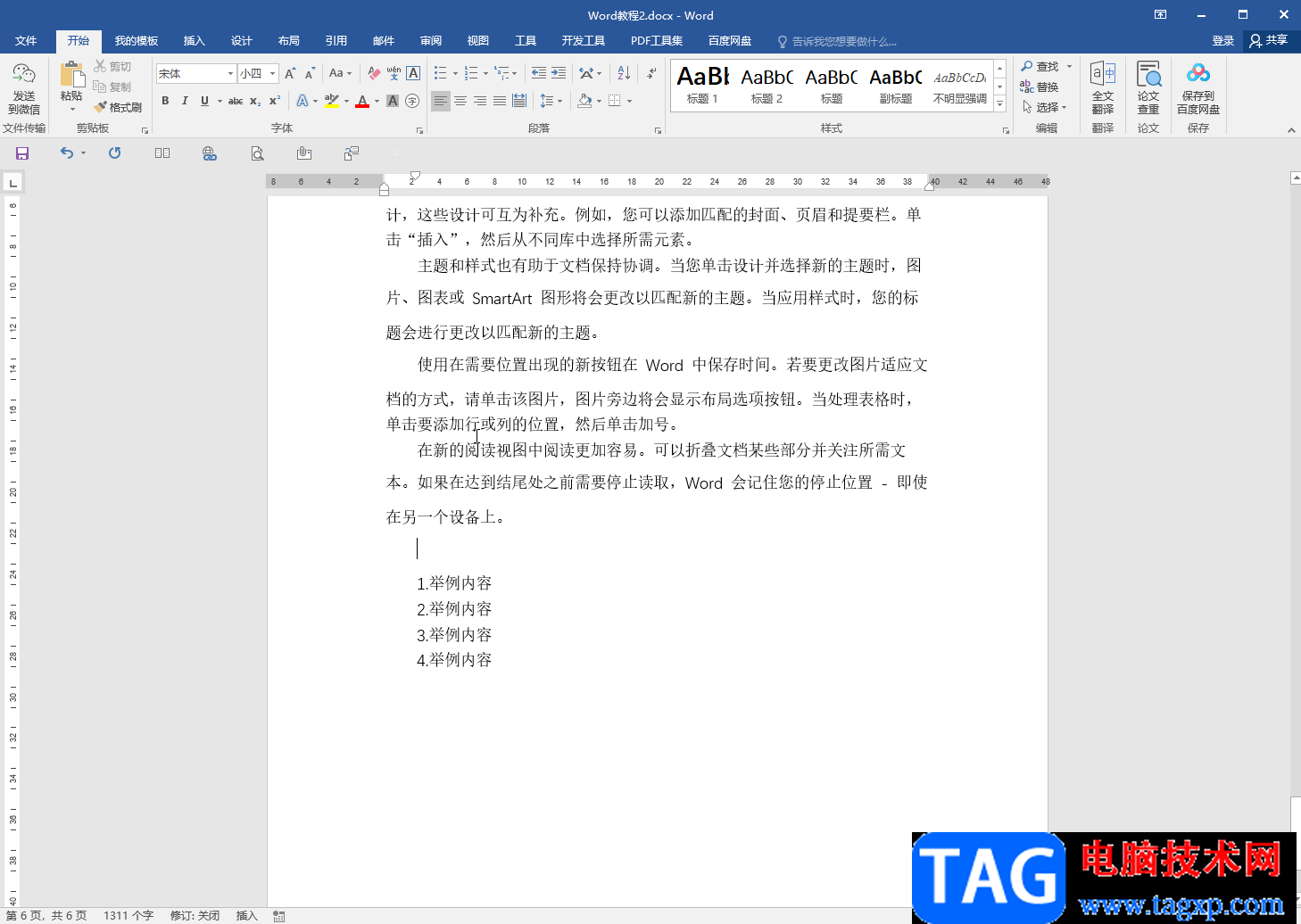Image resolution: width=1301 pixels, height=924 pixels.
Task: Clear all formatting with the eraser icon
Action: (374, 73)
